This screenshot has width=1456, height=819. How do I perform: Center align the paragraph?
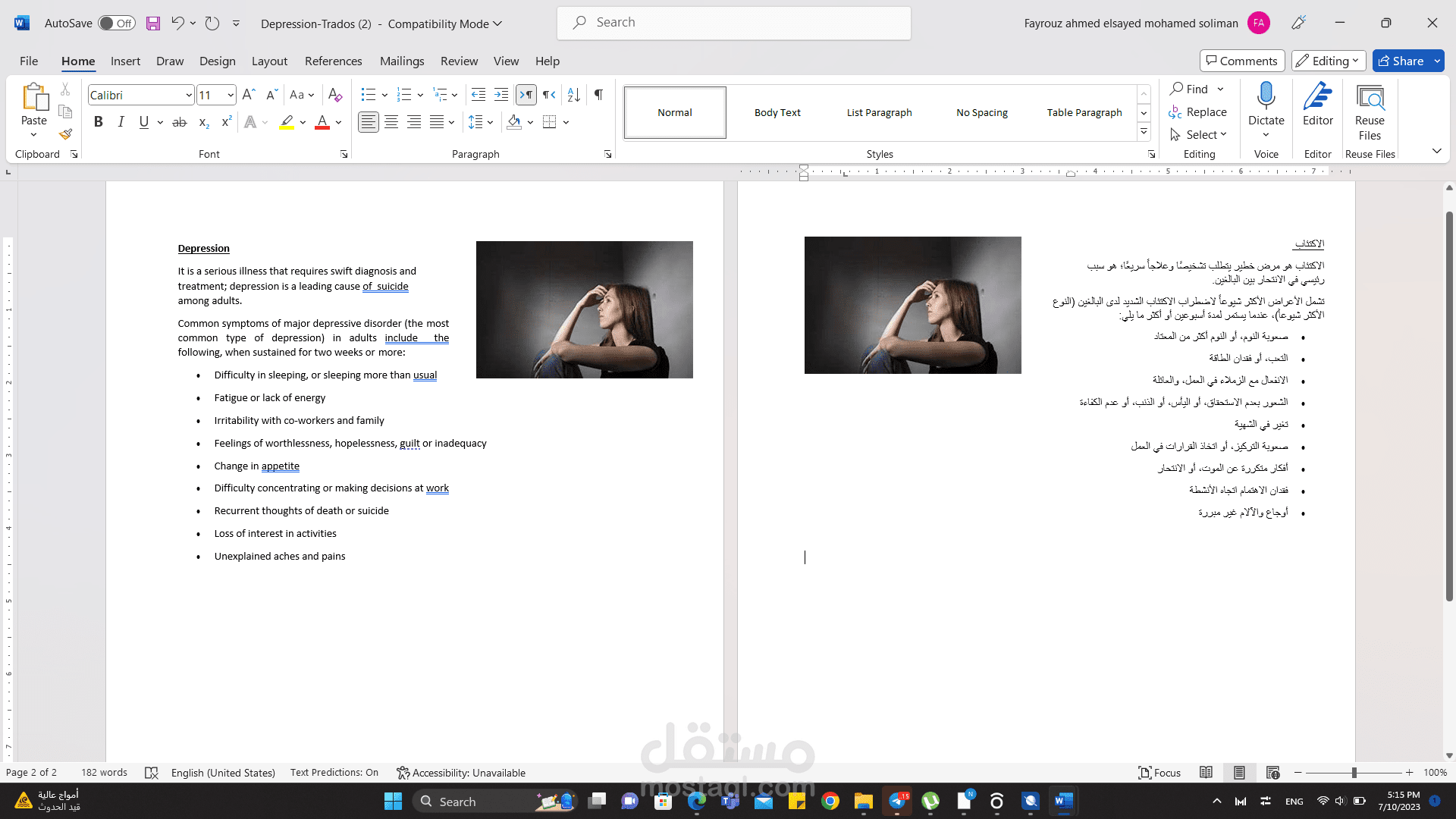(x=391, y=122)
